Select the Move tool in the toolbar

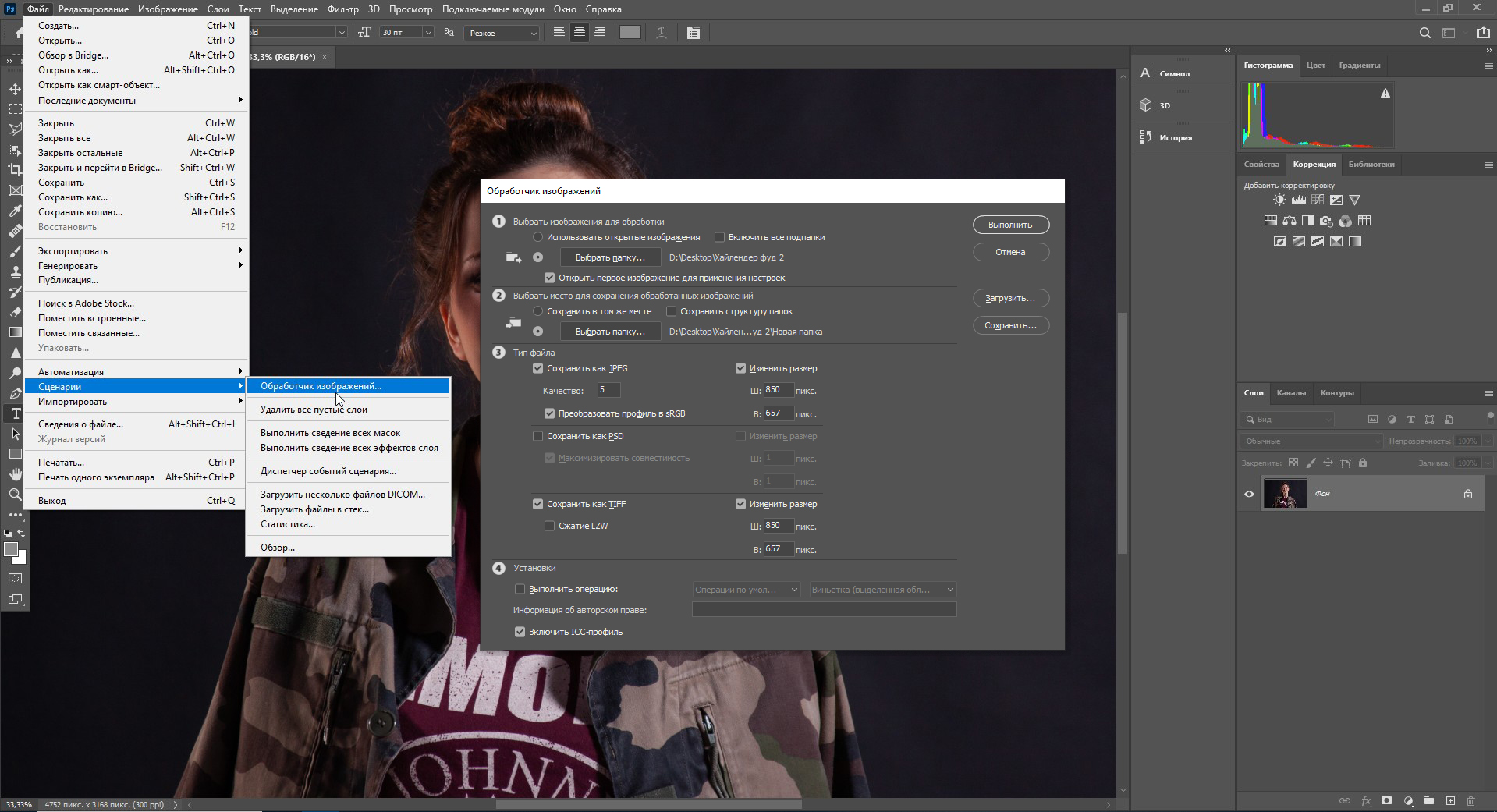tap(15, 89)
